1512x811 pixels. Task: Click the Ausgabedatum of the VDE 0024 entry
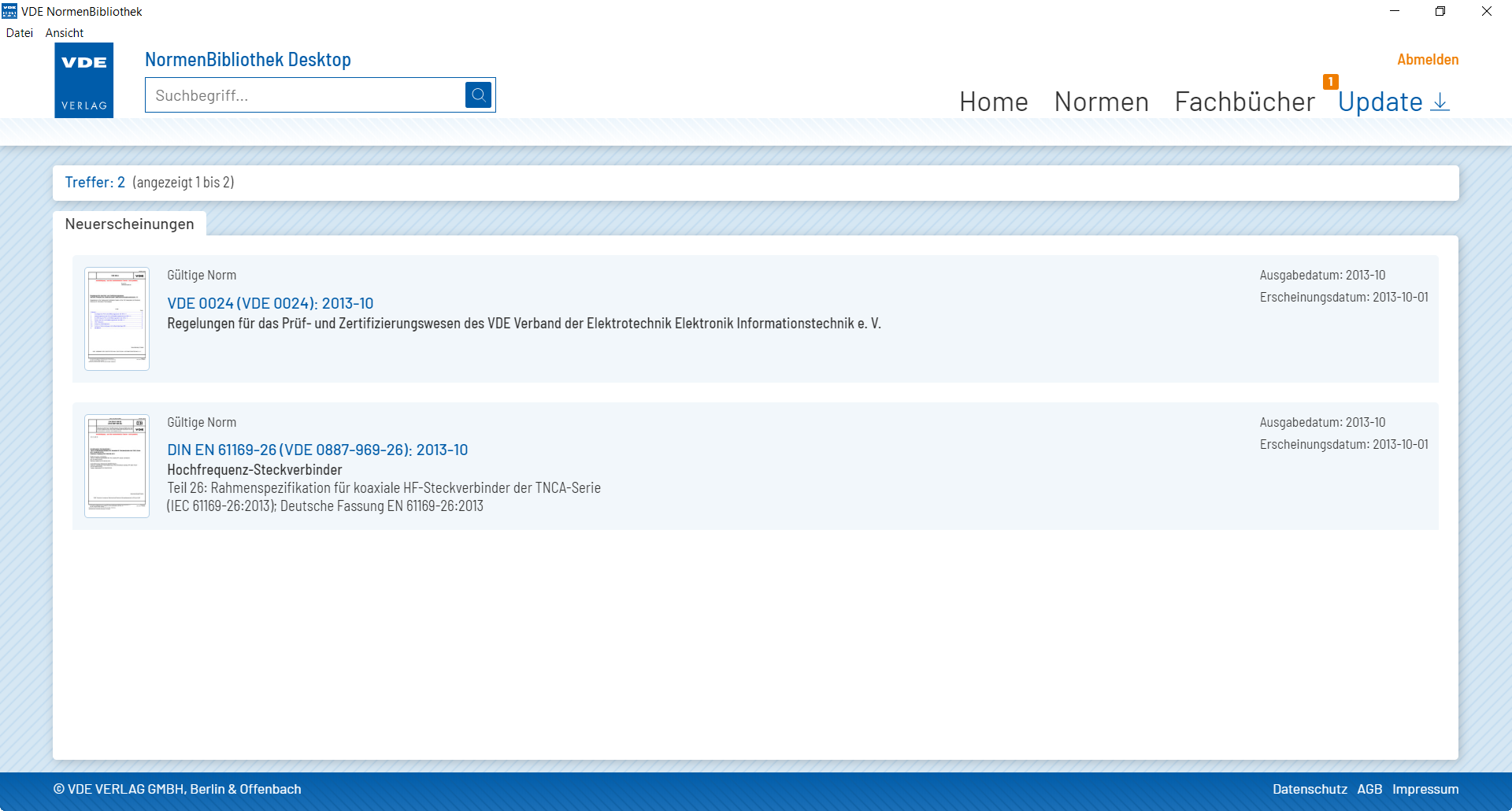(x=1322, y=275)
